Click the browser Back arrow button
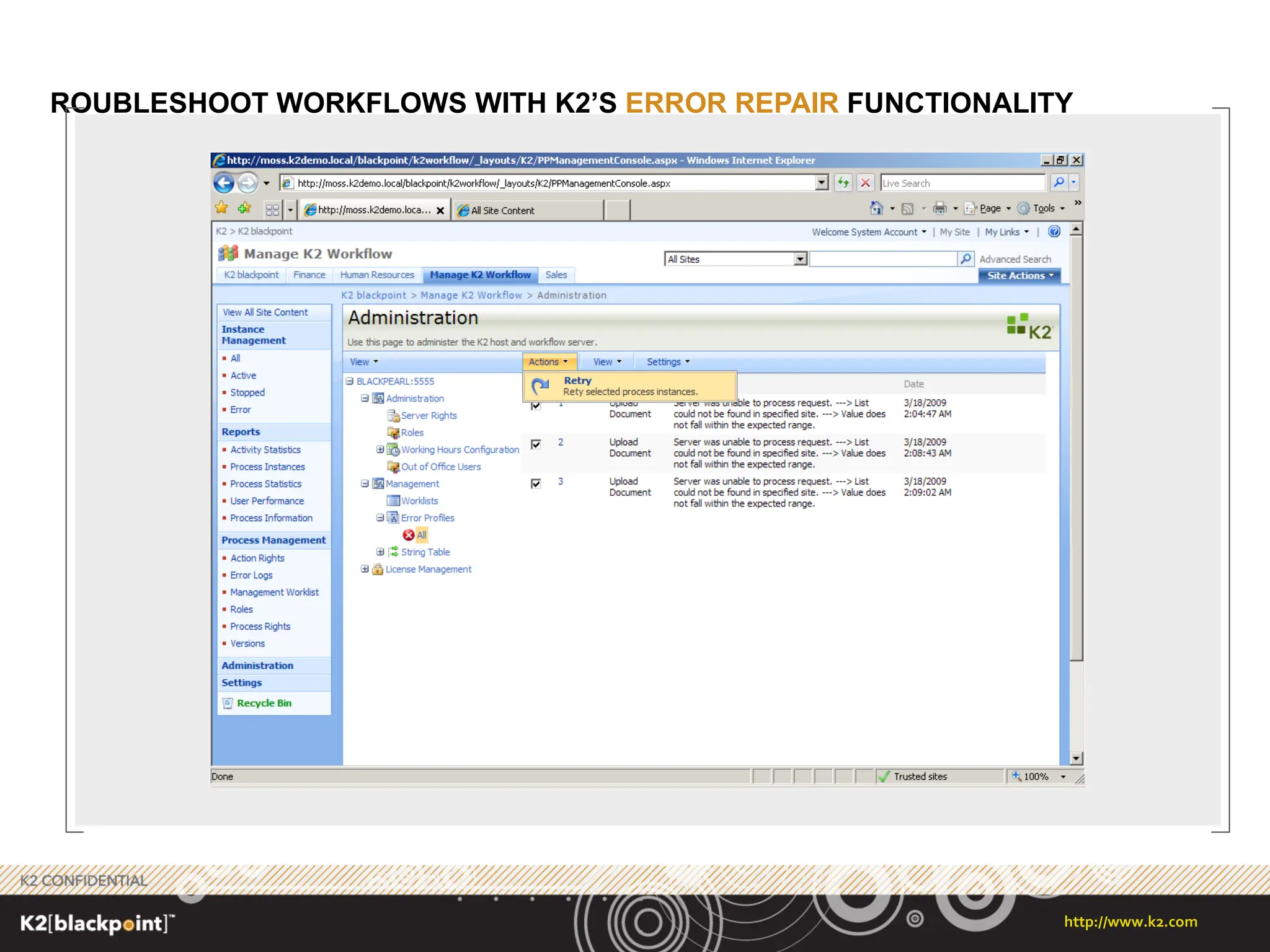The image size is (1270, 952). point(224,183)
